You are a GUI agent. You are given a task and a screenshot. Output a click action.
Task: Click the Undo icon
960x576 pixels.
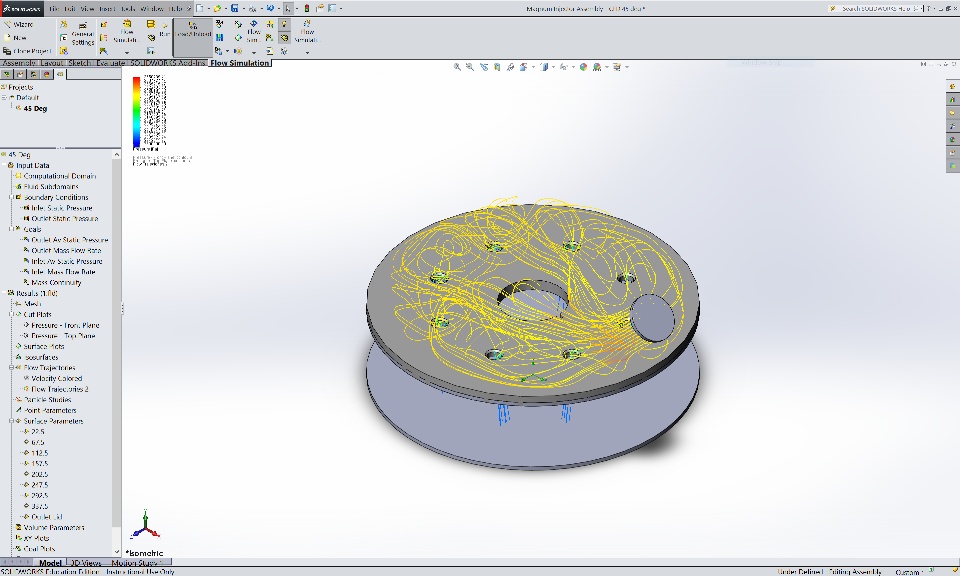269,9
